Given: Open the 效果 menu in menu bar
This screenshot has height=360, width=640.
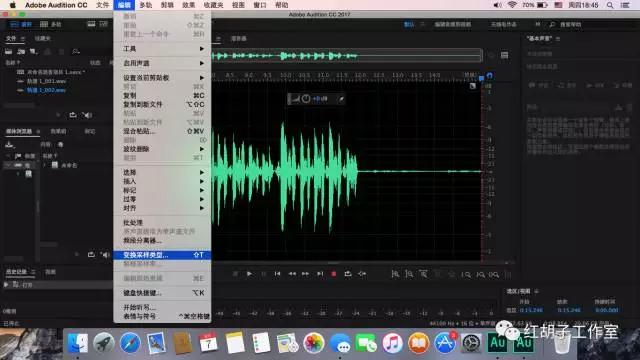Looking at the screenshot, I should click(188, 5).
